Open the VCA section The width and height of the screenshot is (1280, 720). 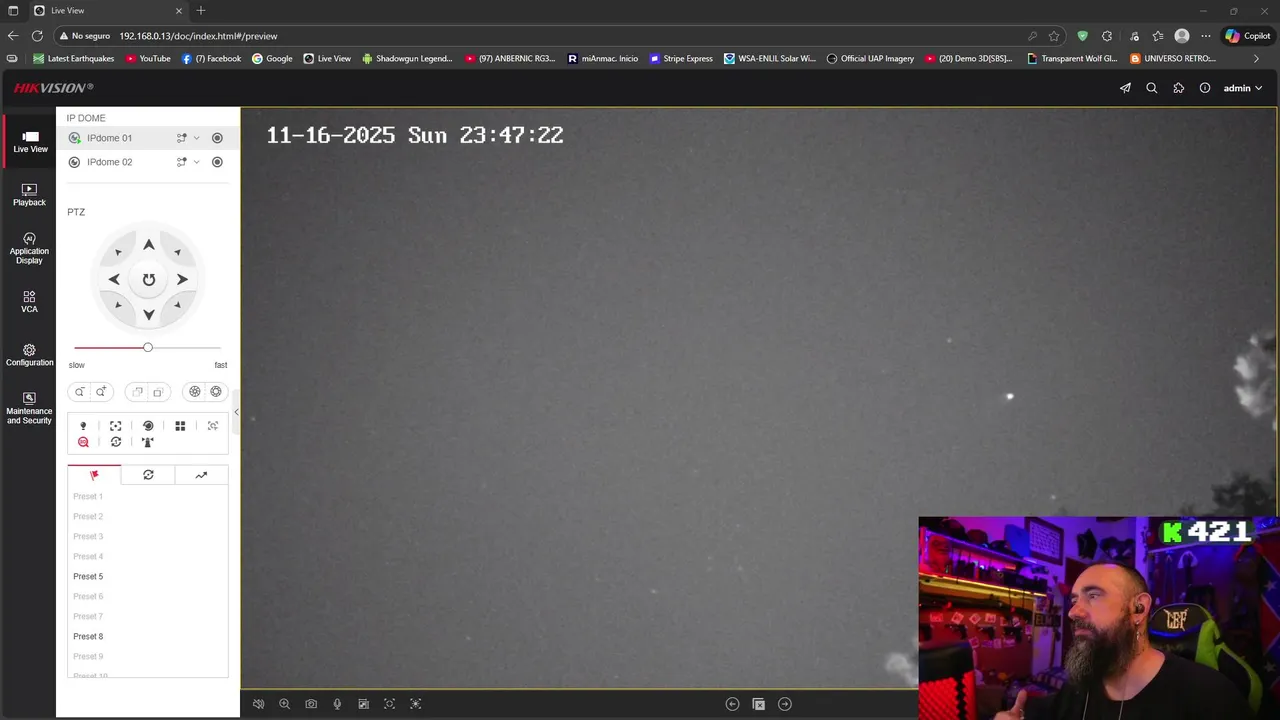(29, 302)
